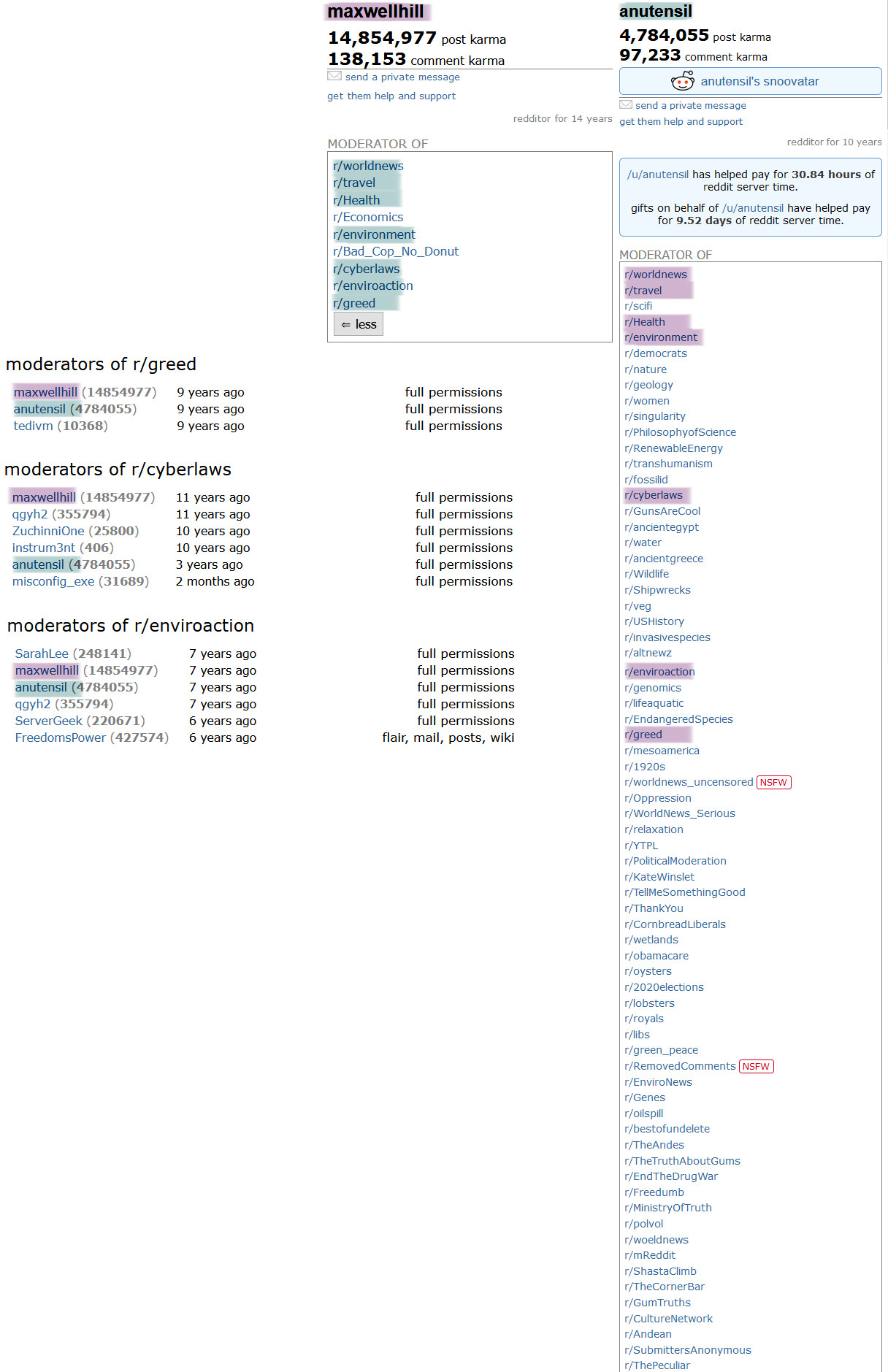Open r/KateWinslet subreddit link
The height and width of the screenshot is (1372, 888).
[659, 877]
